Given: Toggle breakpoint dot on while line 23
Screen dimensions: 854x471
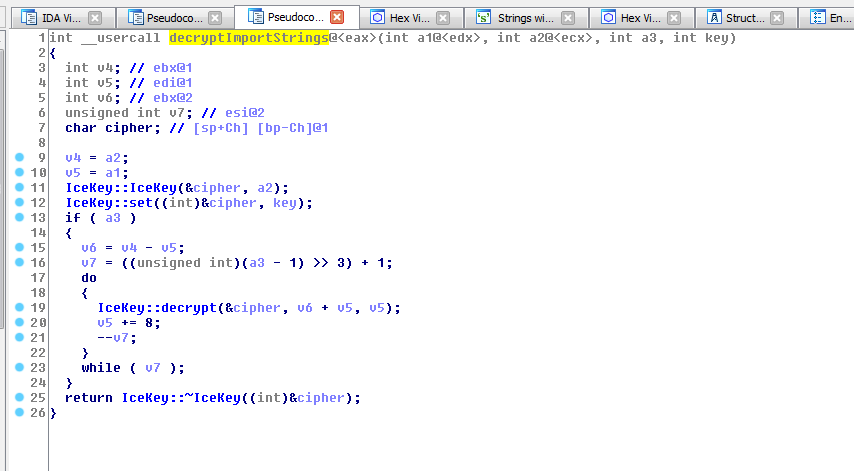Looking at the screenshot, I should coord(20,367).
